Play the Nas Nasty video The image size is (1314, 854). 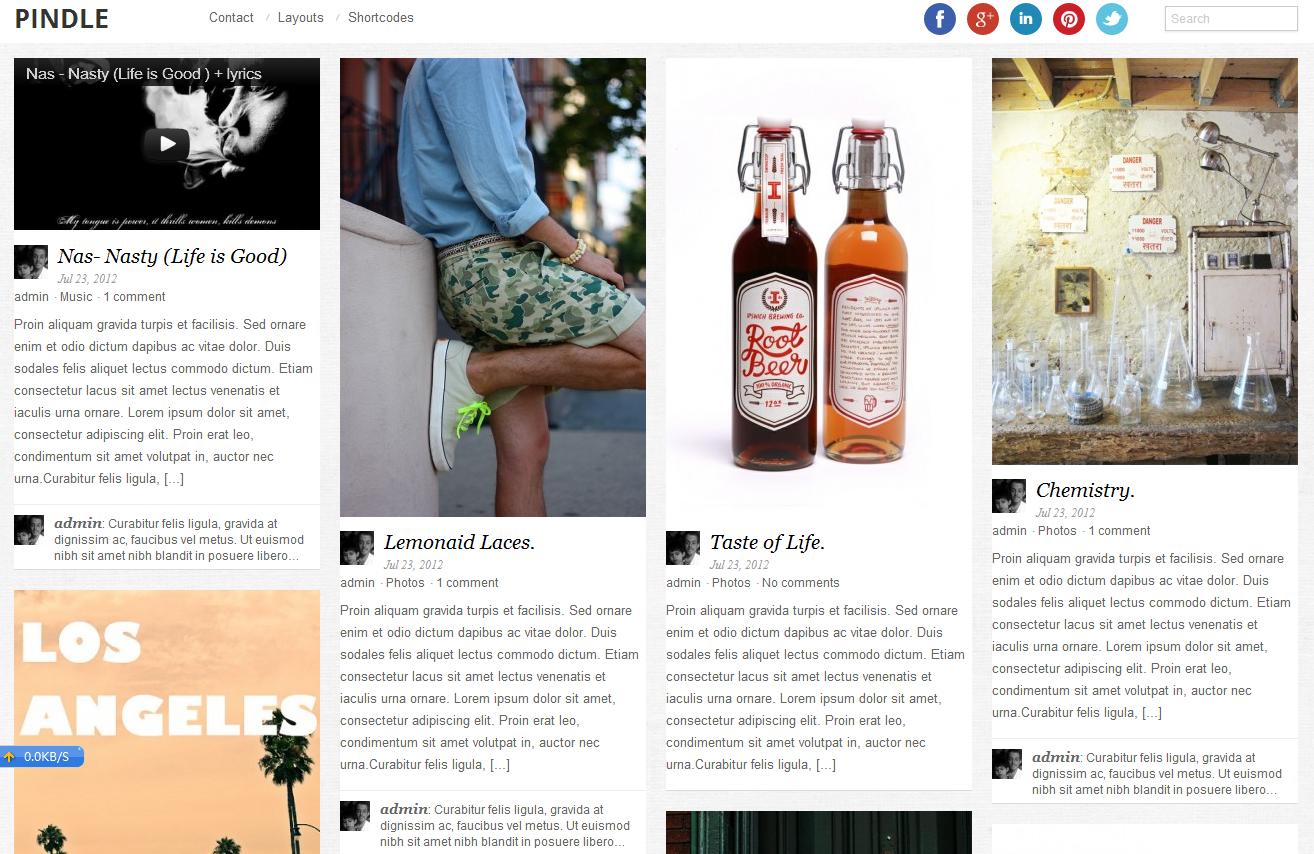[167, 144]
